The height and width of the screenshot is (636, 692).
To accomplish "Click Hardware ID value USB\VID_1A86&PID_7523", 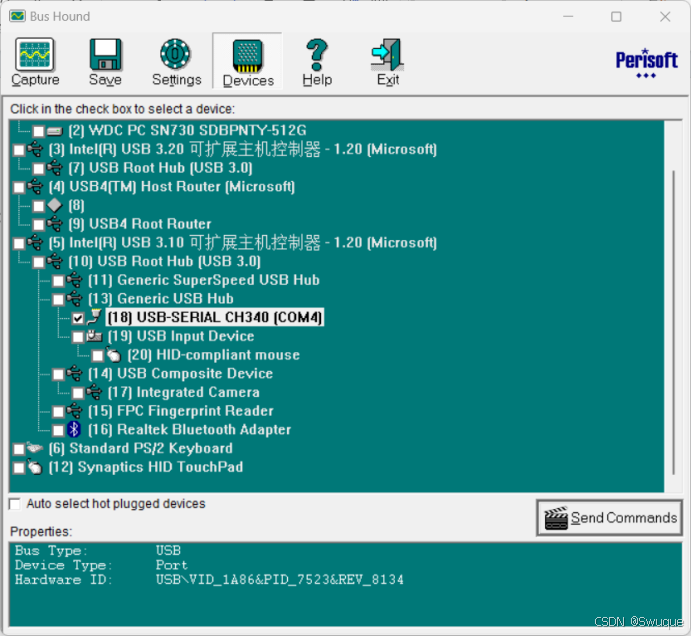I will pyautogui.click(x=279, y=580).
